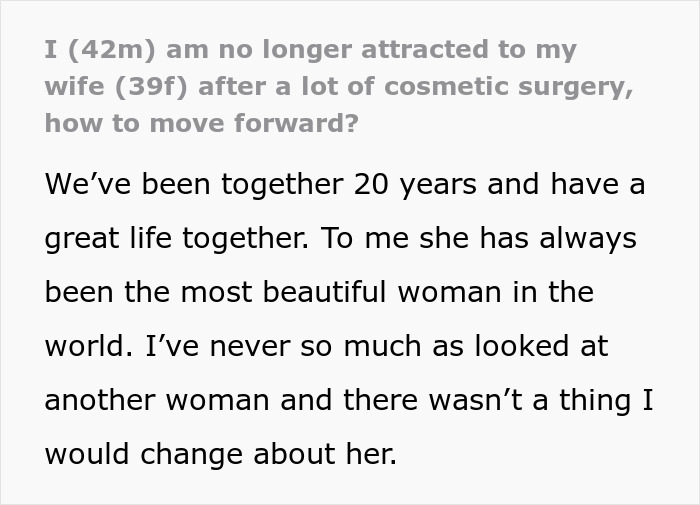
Task: Click the word "wife" in the title
Action: click(71, 86)
